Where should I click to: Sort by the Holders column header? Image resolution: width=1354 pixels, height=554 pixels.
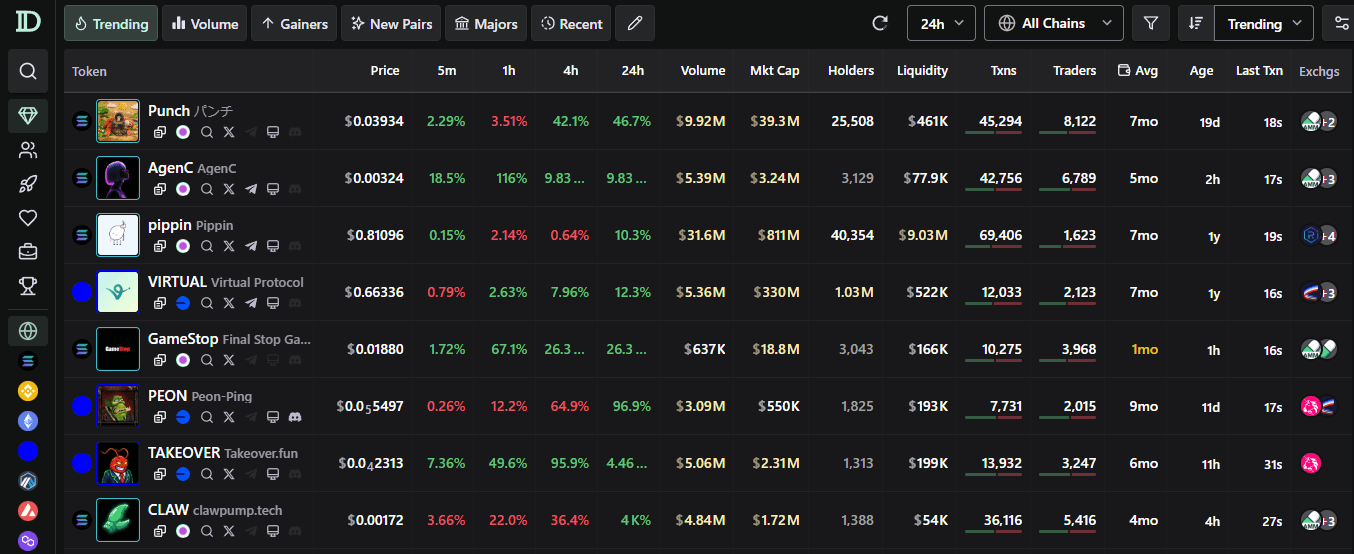[851, 71]
